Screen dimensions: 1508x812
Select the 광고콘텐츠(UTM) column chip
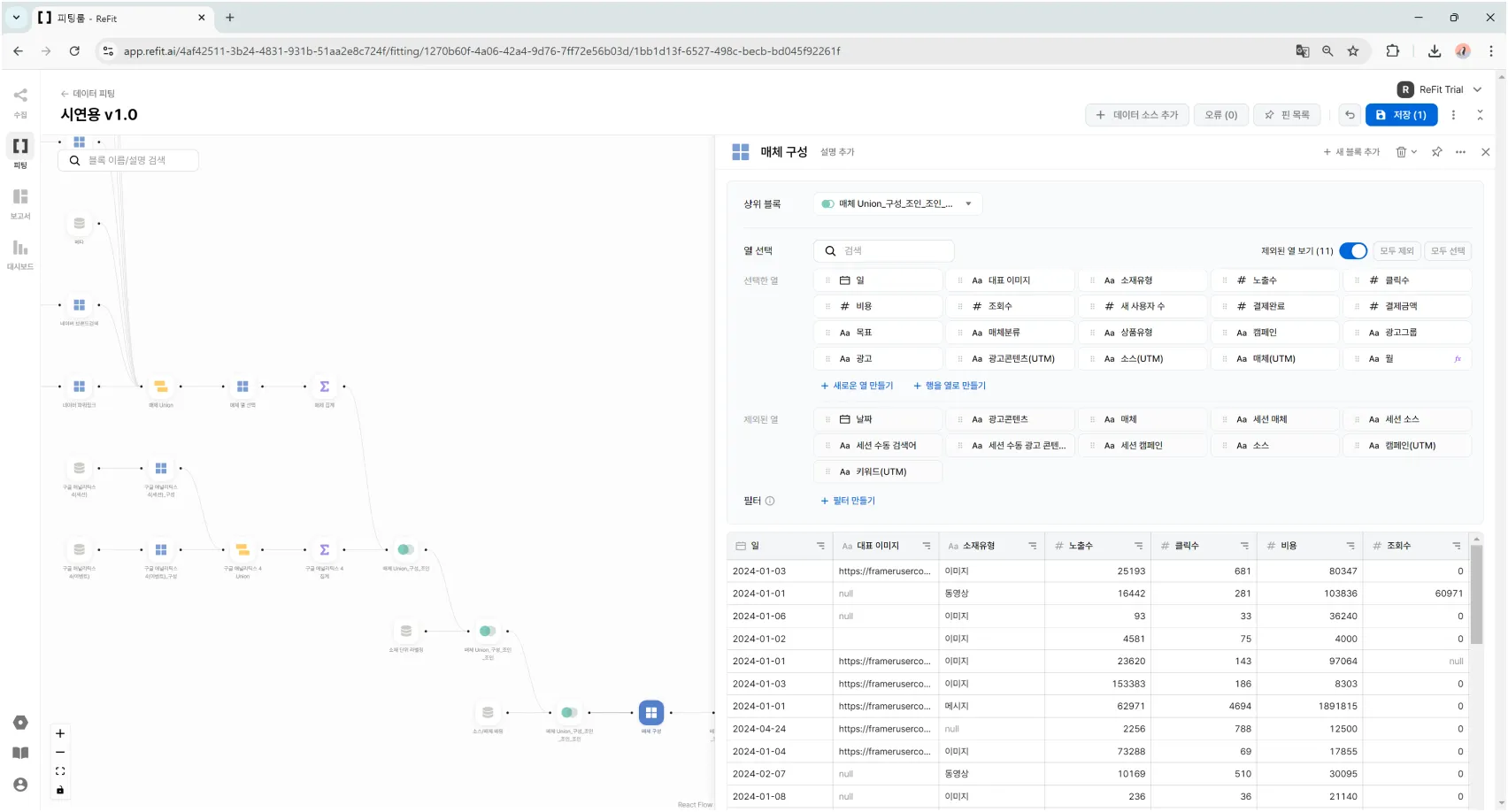pos(1011,358)
